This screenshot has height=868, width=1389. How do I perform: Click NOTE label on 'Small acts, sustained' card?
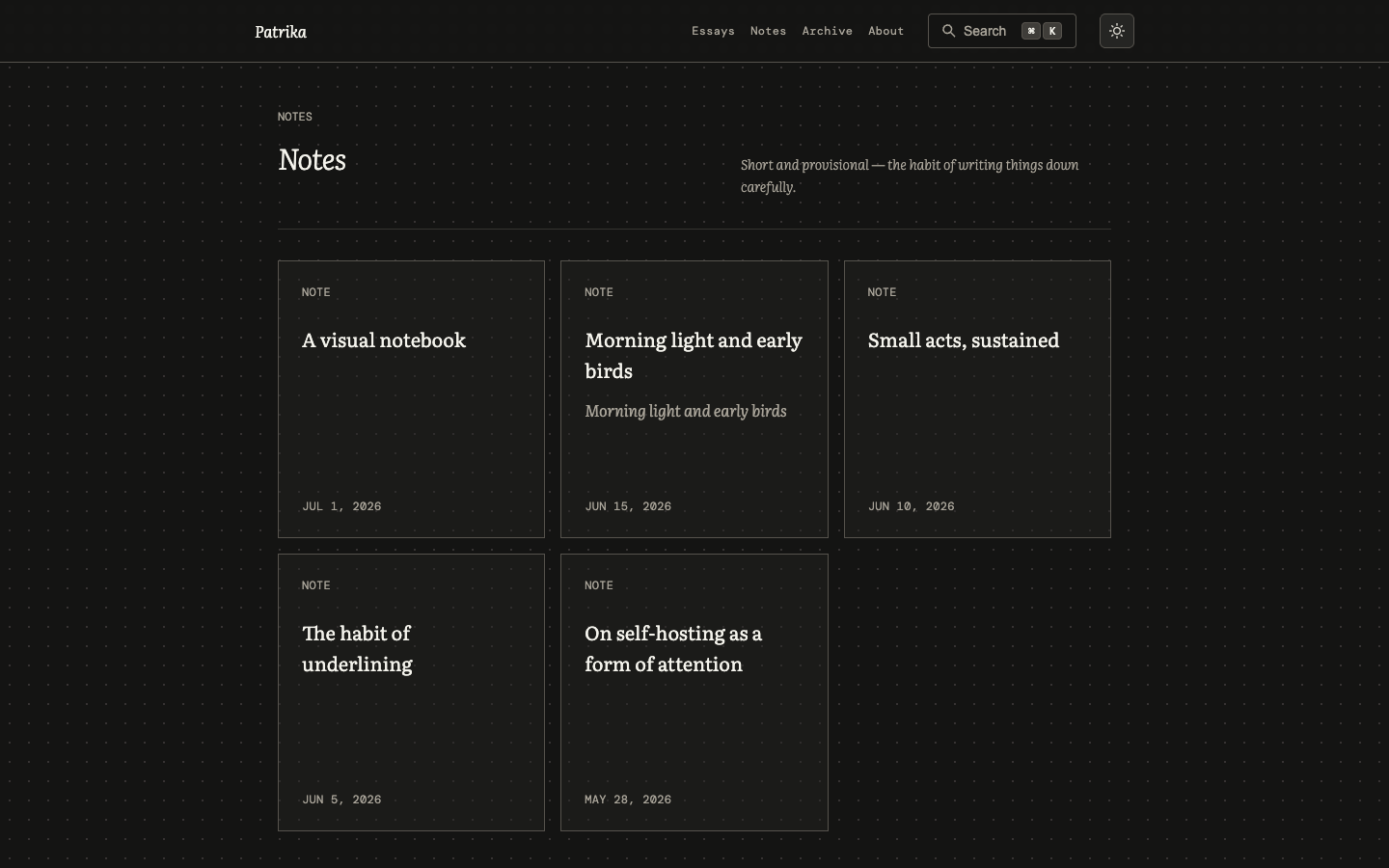[x=883, y=292]
